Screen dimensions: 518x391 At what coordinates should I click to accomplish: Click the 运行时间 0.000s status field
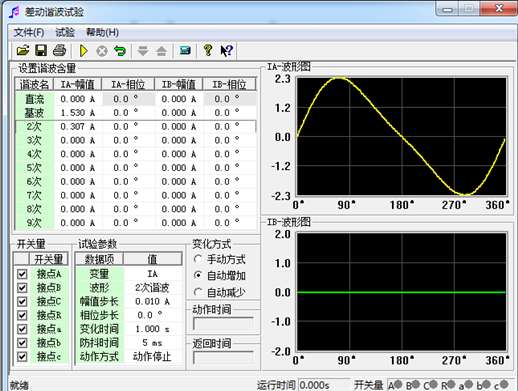coord(323,385)
